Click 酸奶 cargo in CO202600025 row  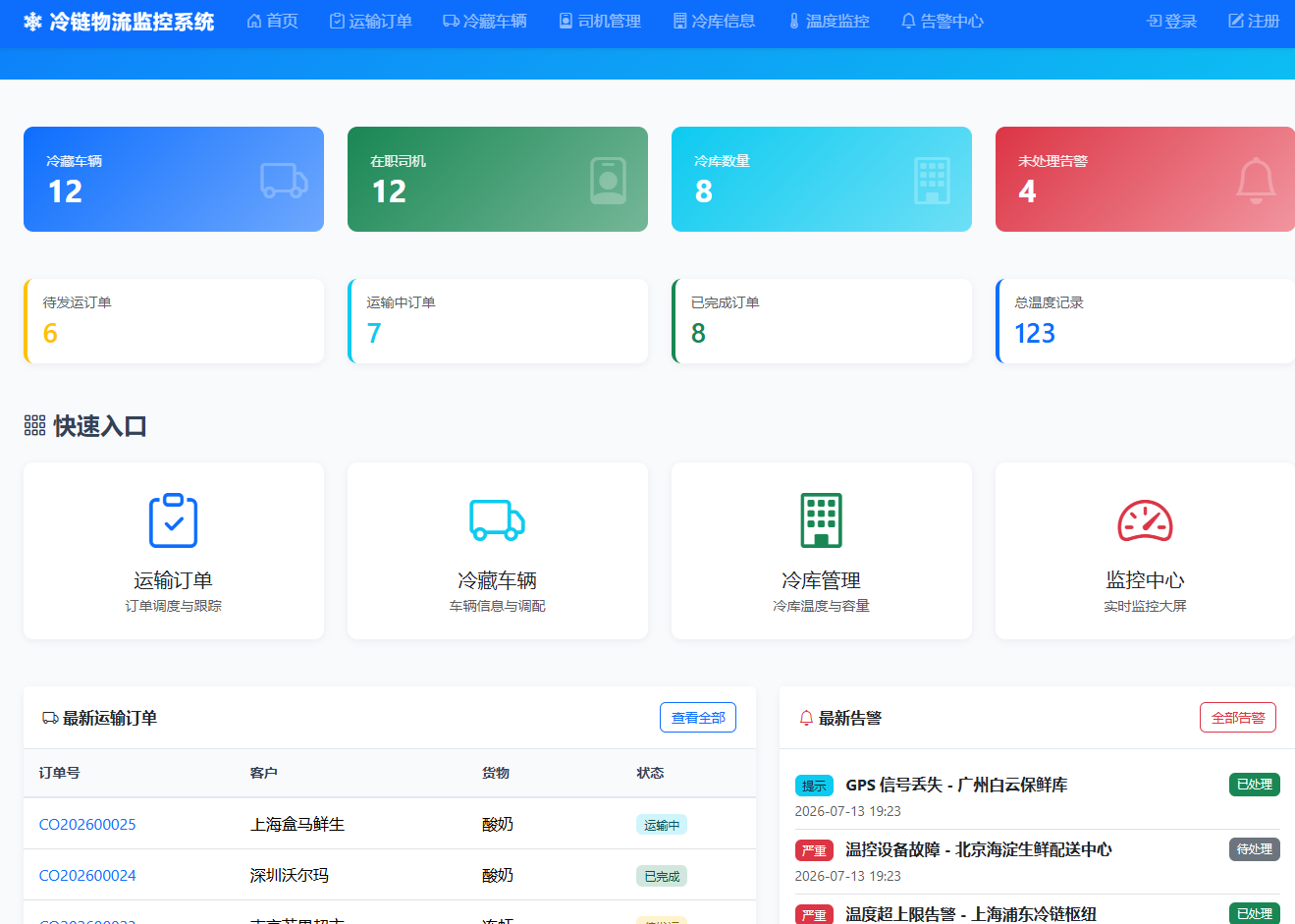tap(498, 824)
